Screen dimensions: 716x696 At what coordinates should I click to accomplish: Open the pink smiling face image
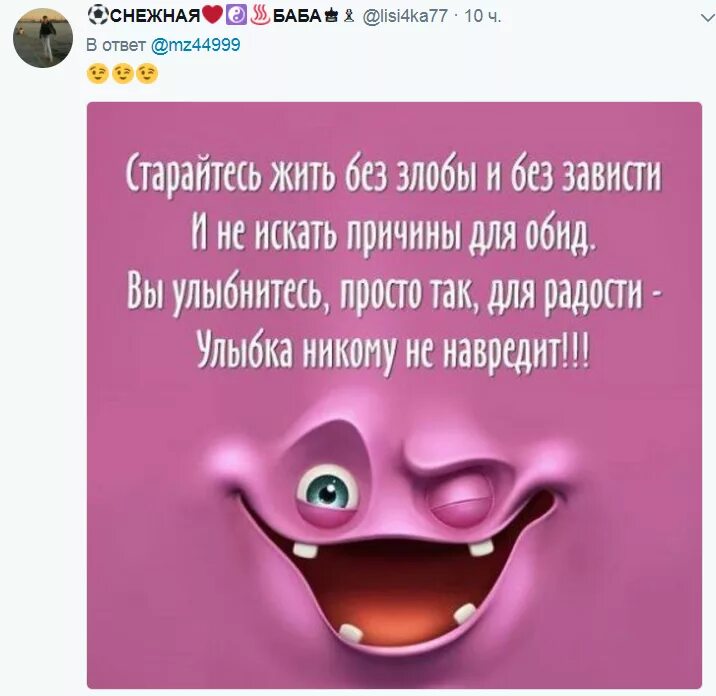click(394, 395)
